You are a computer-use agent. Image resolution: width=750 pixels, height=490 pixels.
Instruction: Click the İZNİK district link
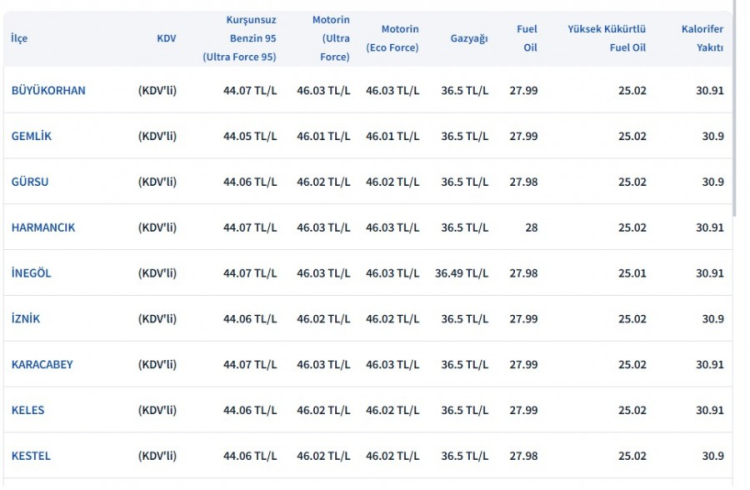point(26,319)
